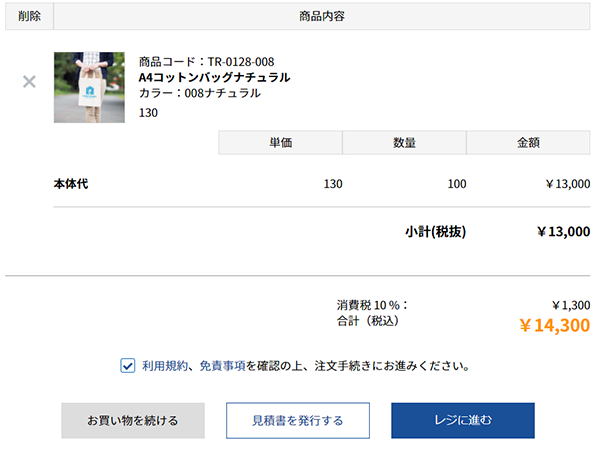Viewport: 600px width, 449px height.
Task: Click the 削除 column header
Action: tap(29, 16)
